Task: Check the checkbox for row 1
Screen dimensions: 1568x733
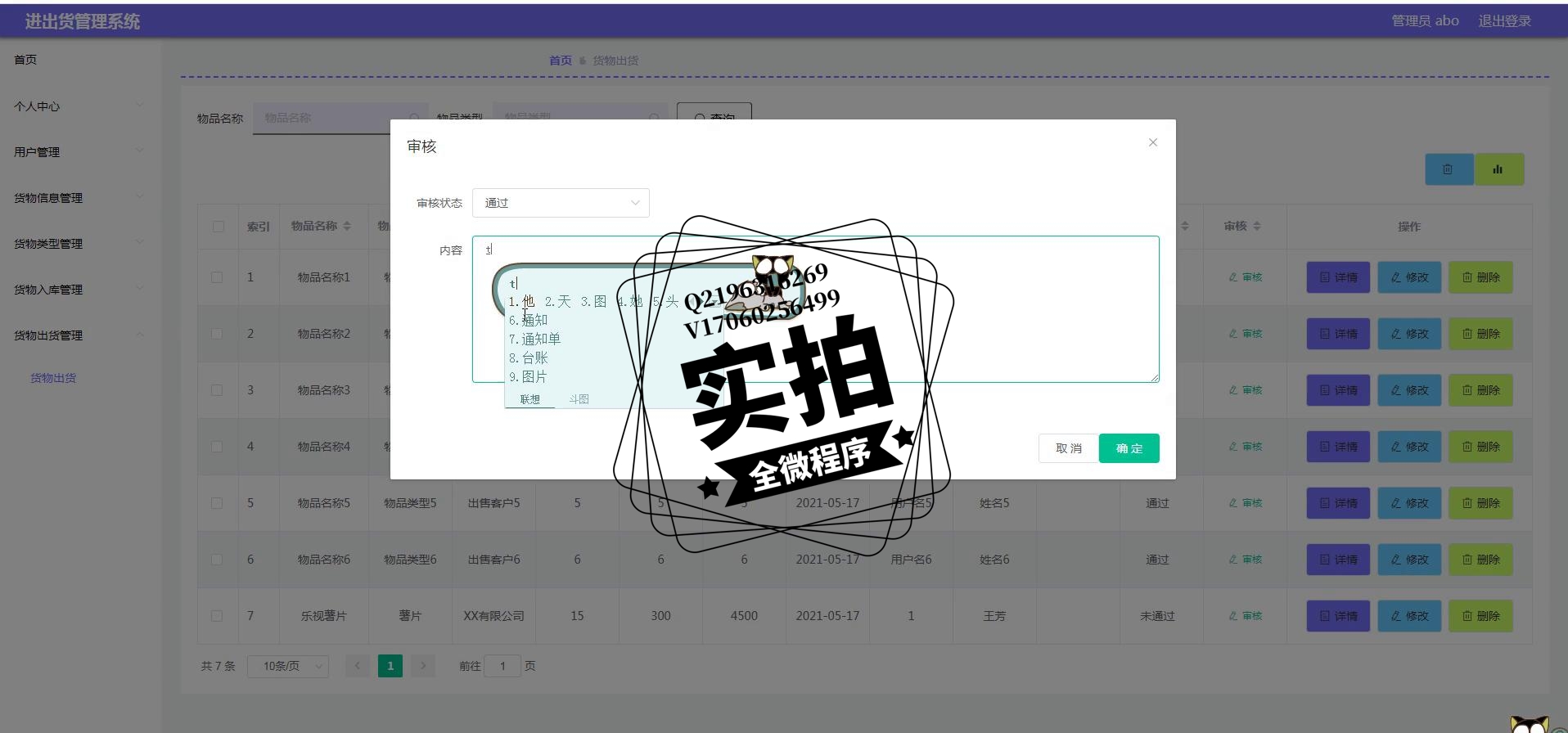Action: coord(217,277)
